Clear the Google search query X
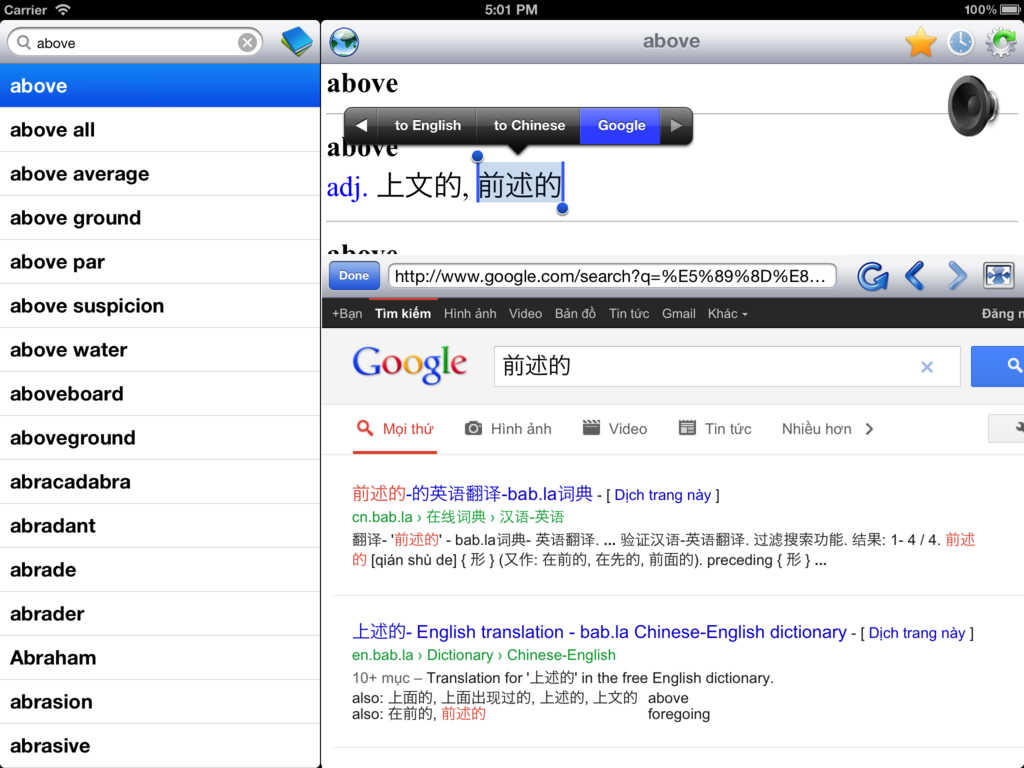 (x=926, y=367)
